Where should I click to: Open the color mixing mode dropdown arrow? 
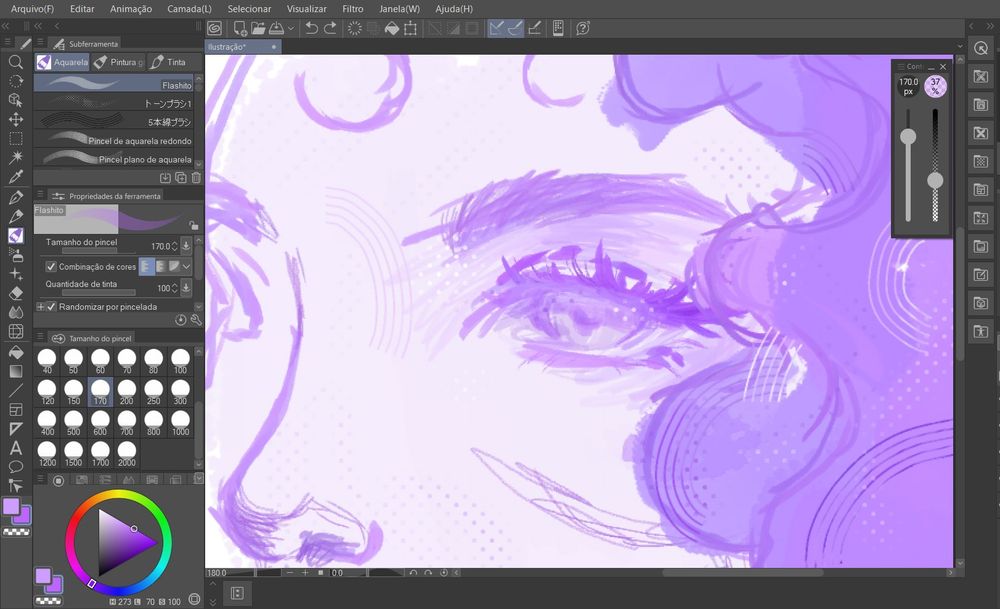tap(187, 266)
